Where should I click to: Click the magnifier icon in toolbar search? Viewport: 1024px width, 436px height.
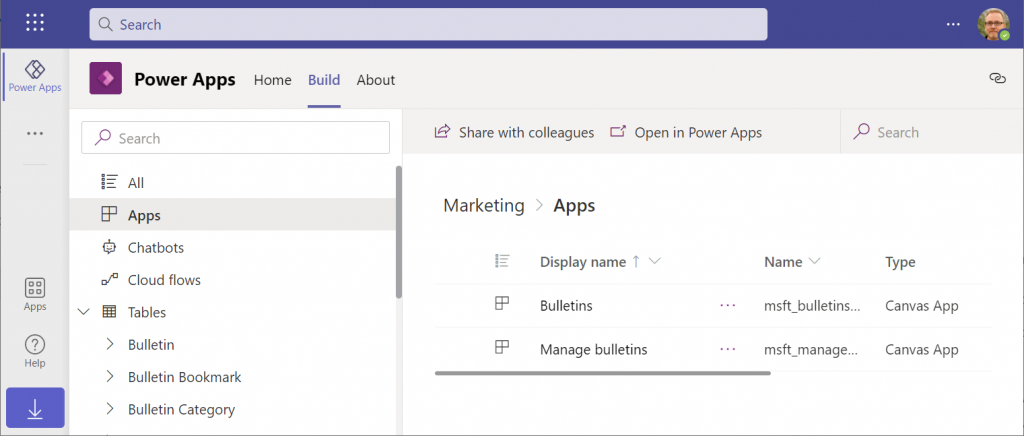[x=861, y=132]
